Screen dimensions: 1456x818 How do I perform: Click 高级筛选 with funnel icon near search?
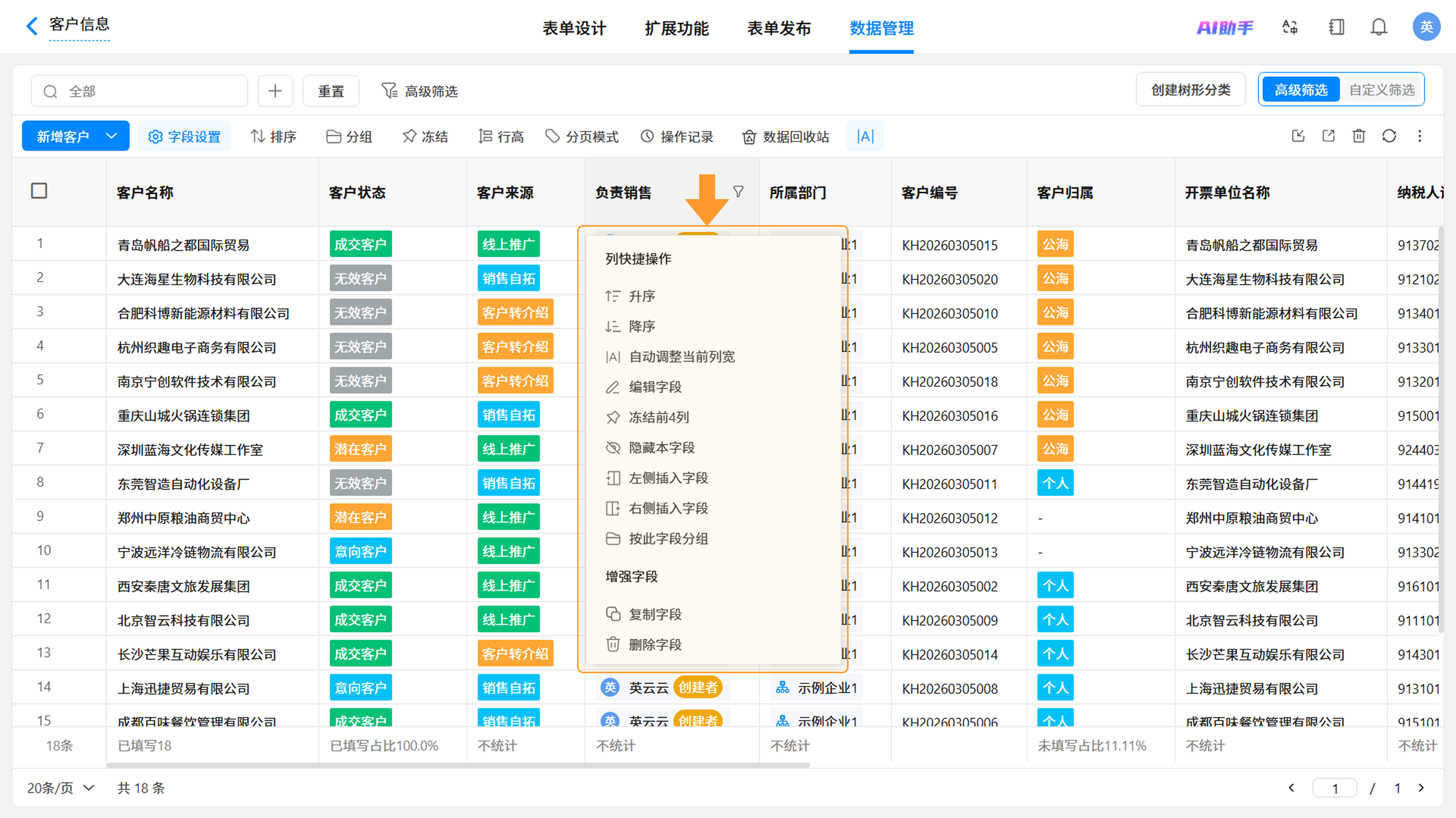pyautogui.click(x=419, y=91)
